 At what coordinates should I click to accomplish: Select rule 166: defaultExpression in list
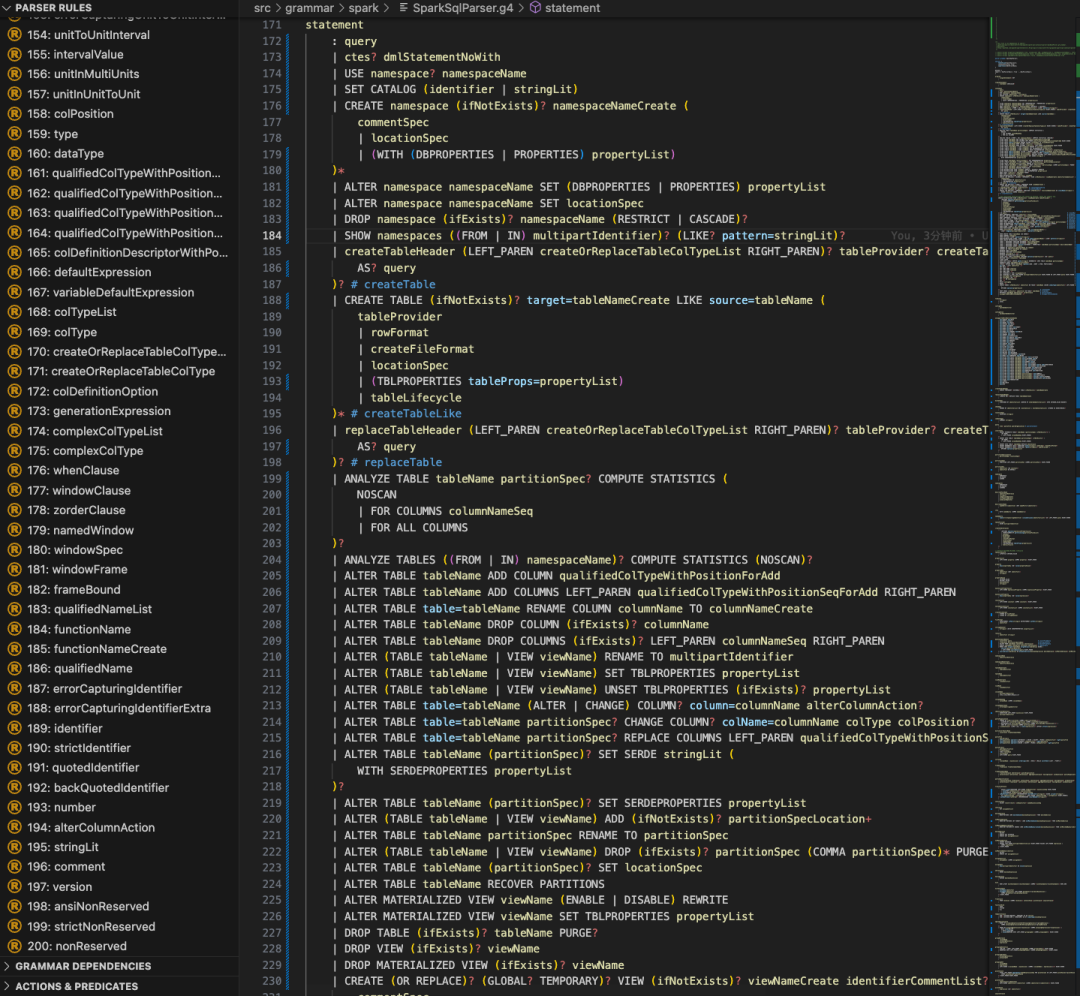click(89, 272)
